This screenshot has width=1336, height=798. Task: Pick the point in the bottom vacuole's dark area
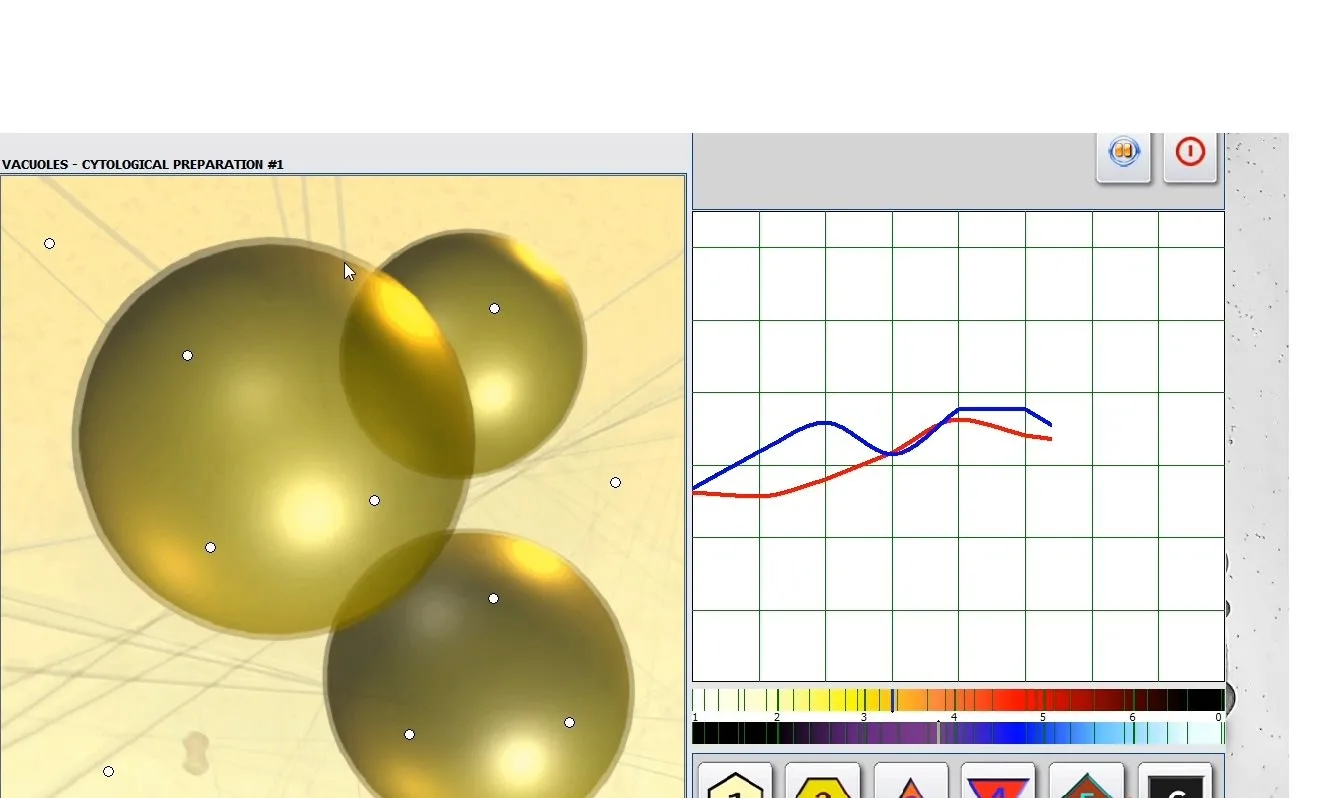click(493, 599)
